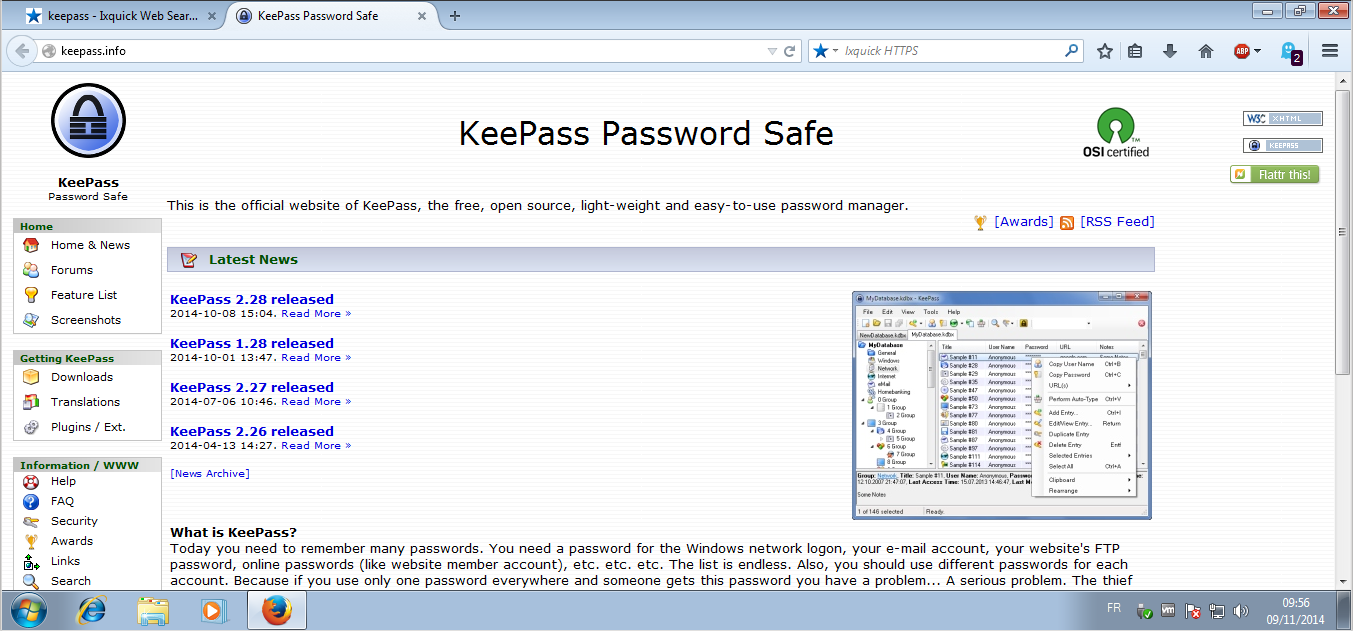The height and width of the screenshot is (631, 1353).
Task: Open the KeePass 2.28 released news link
Action: click(252, 299)
